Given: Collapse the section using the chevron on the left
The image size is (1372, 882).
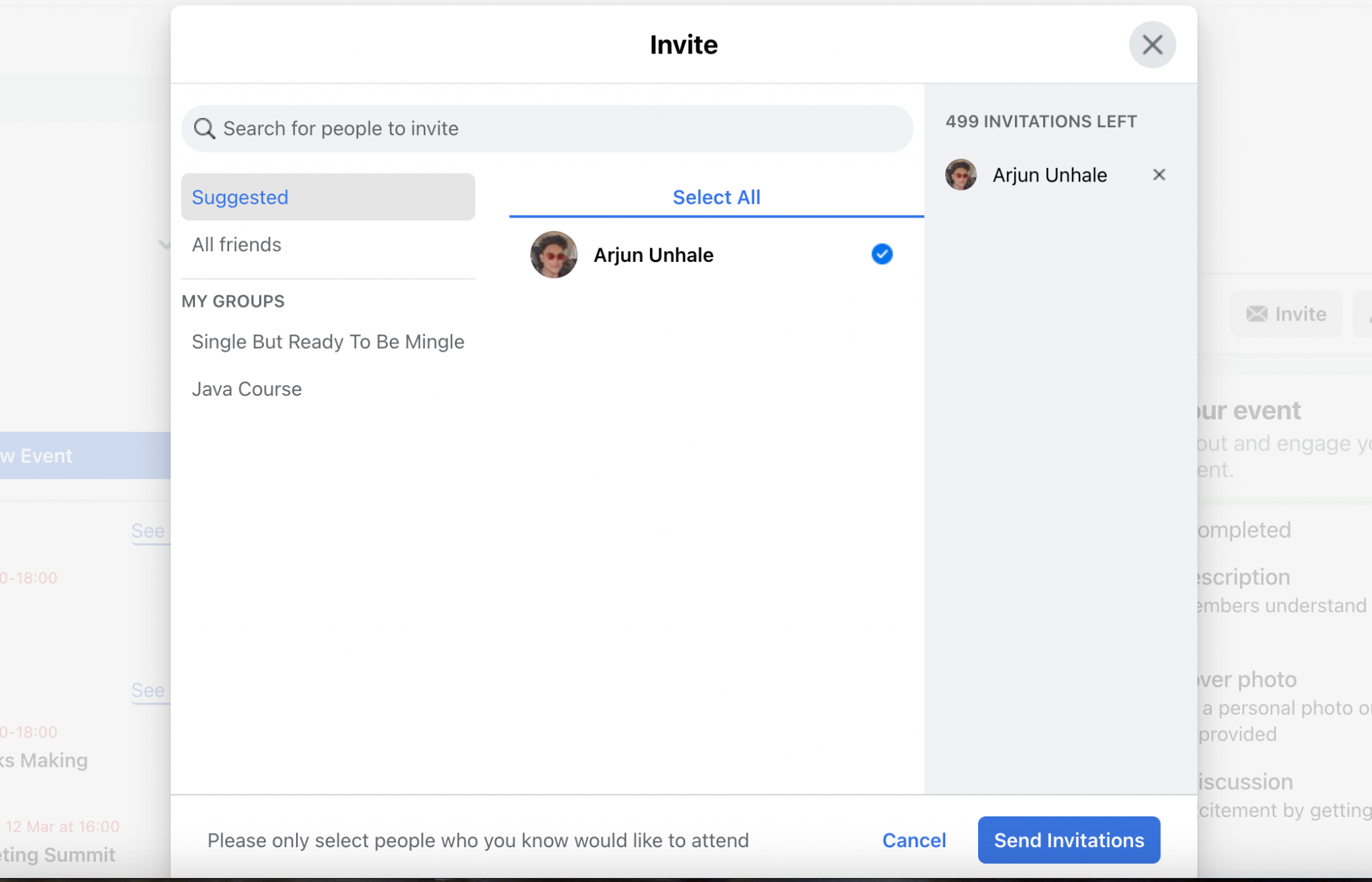Looking at the screenshot, I should tap(165, 245).
